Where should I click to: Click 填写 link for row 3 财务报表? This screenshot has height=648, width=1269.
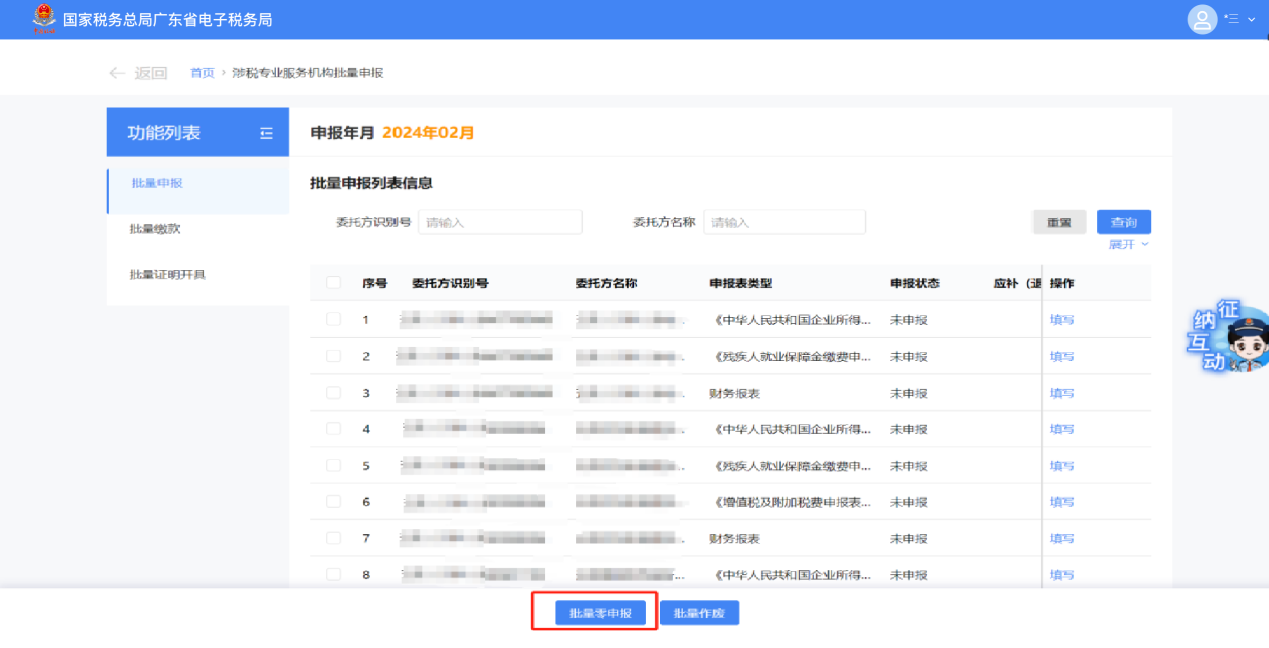pos(1062,393)
